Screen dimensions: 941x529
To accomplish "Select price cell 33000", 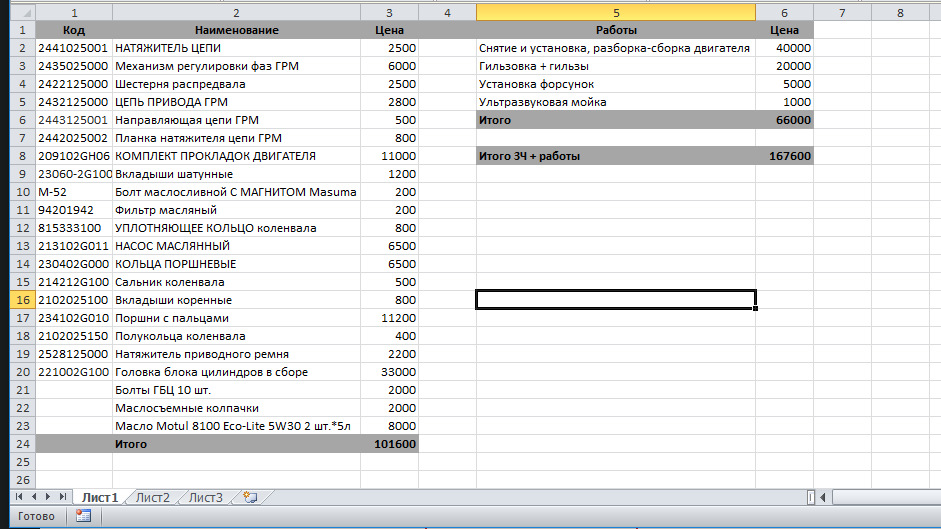I will [389, 372].
